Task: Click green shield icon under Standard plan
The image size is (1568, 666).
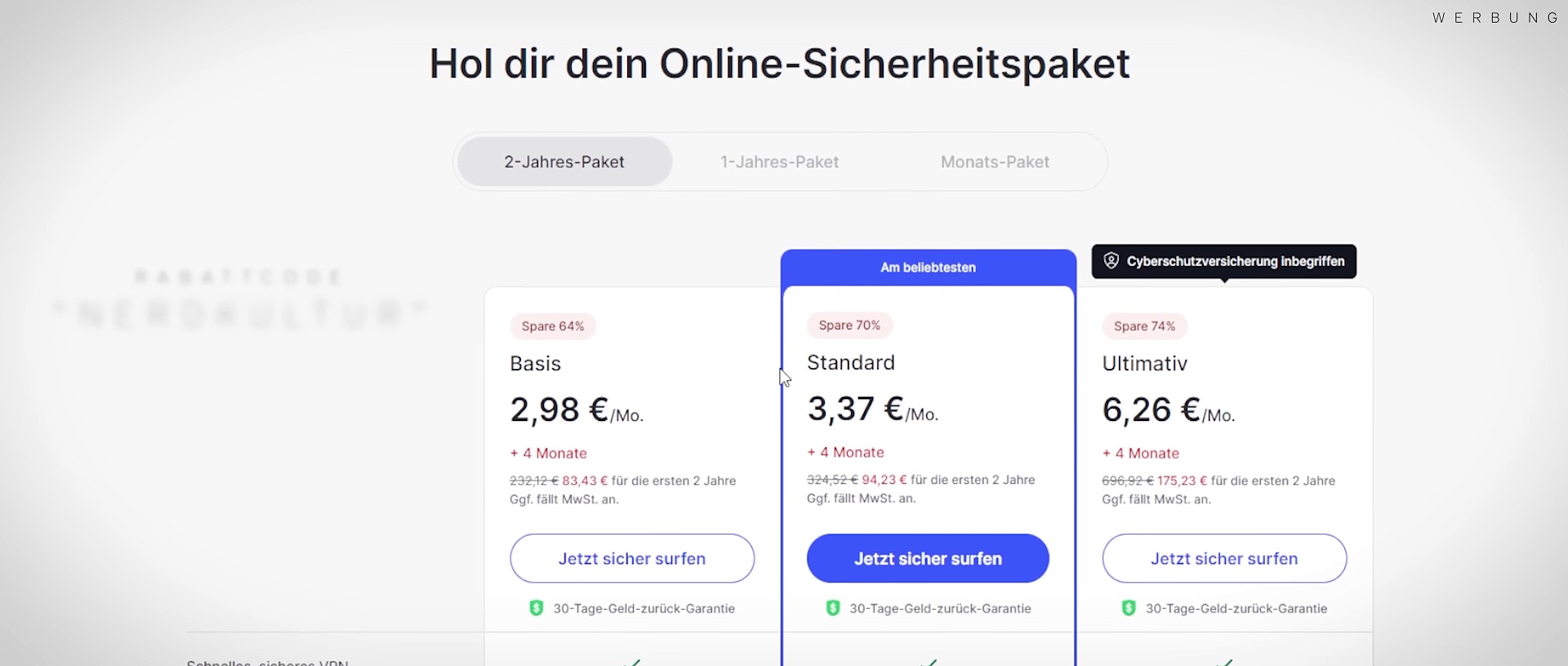Action: [833, 608]
